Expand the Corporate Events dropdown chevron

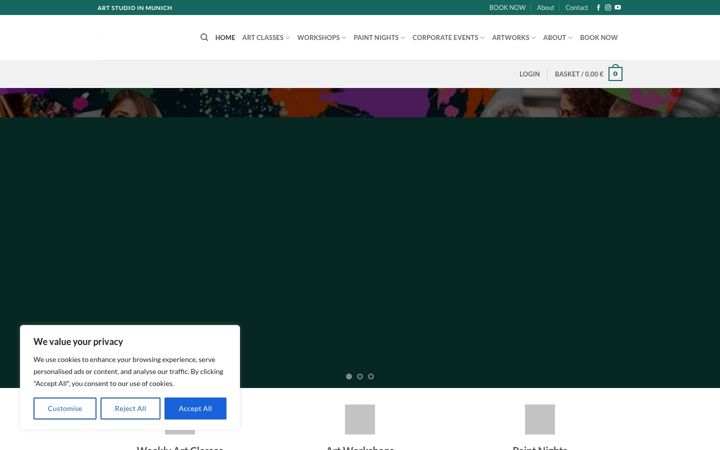pyautogui.click(x=482, y=38)
